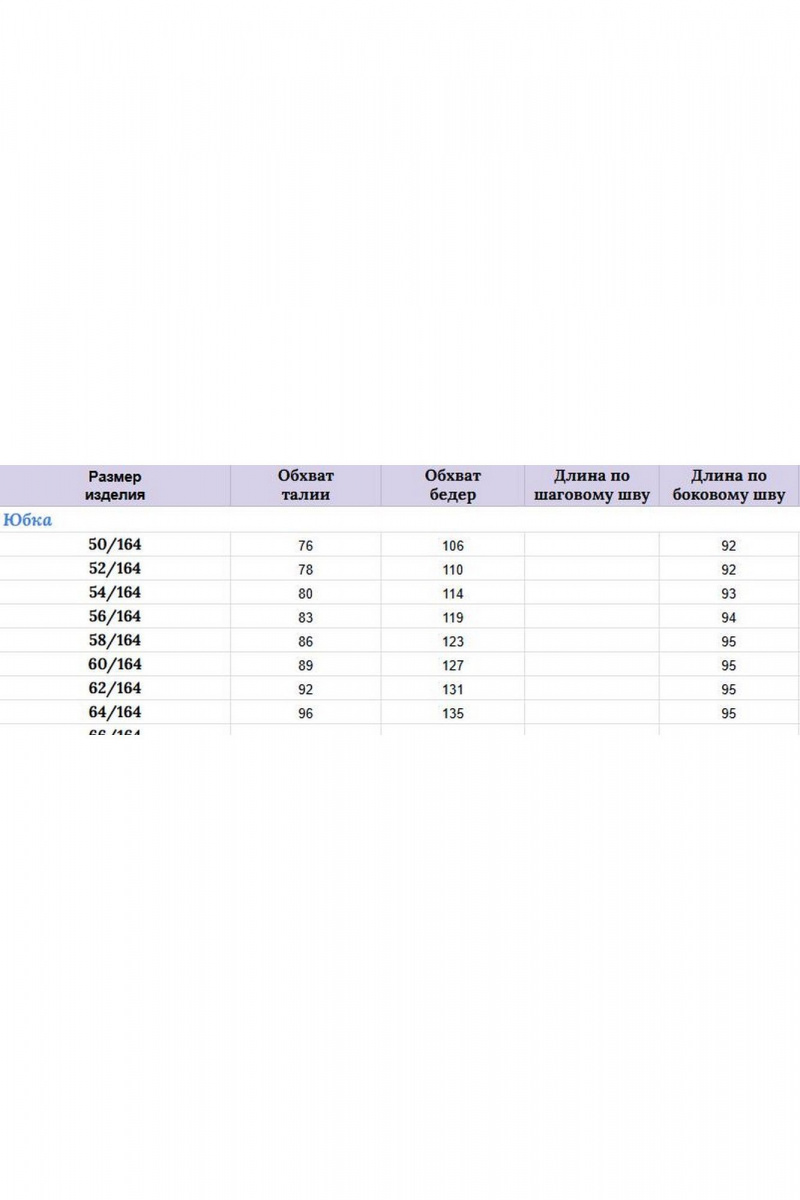Select the 54/164 size label
The image size is (800, 1200).
click(x=115, y=593)
